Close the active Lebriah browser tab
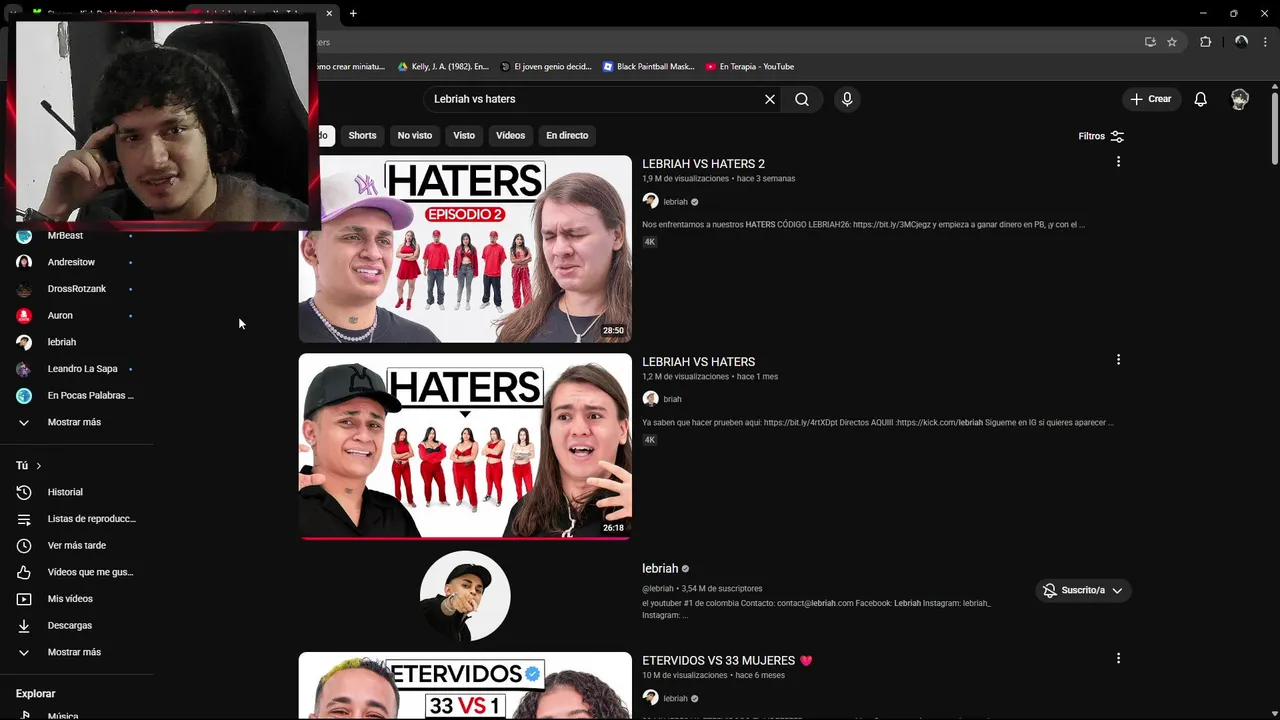 [x=329, y=13]
